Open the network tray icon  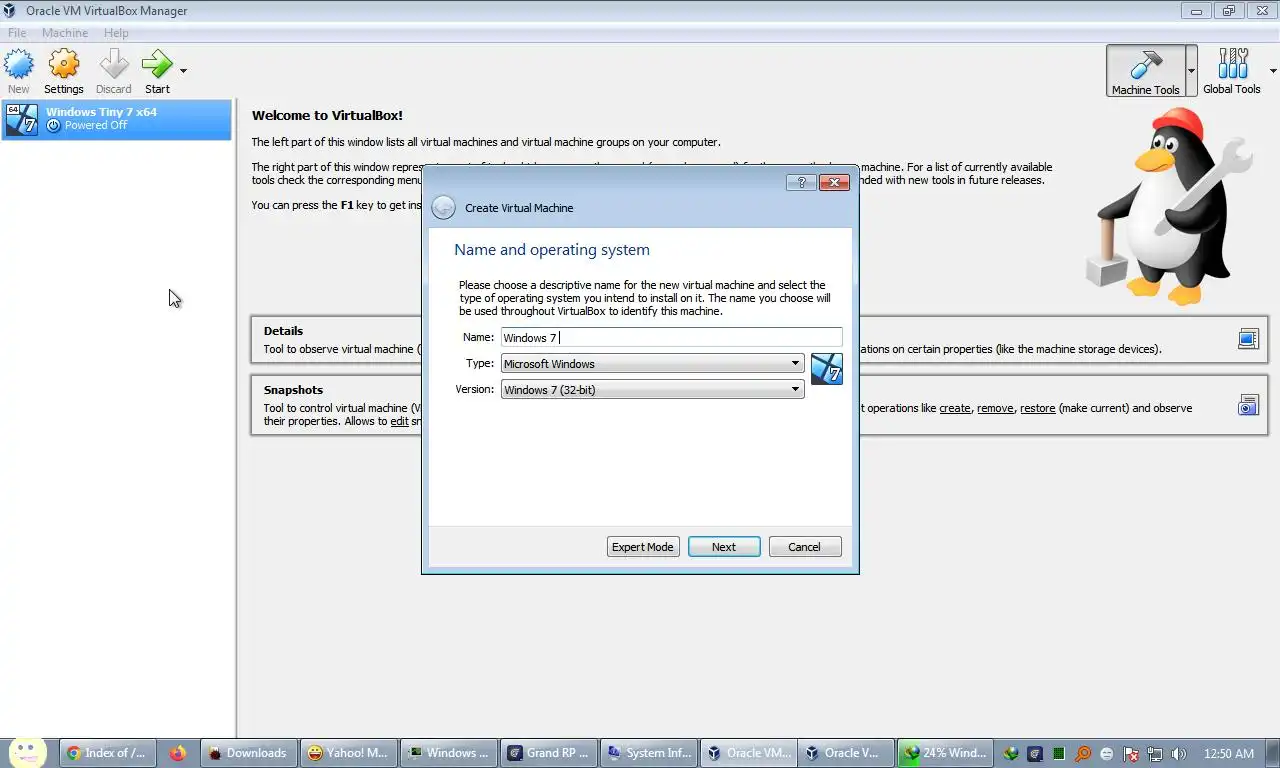(x=1155, y=754)
